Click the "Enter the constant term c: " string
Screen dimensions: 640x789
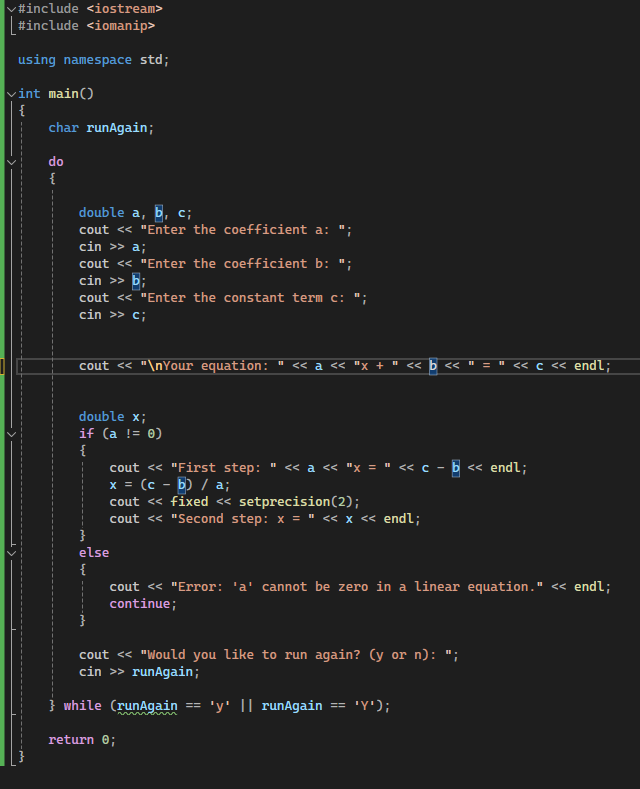(250, 298)
